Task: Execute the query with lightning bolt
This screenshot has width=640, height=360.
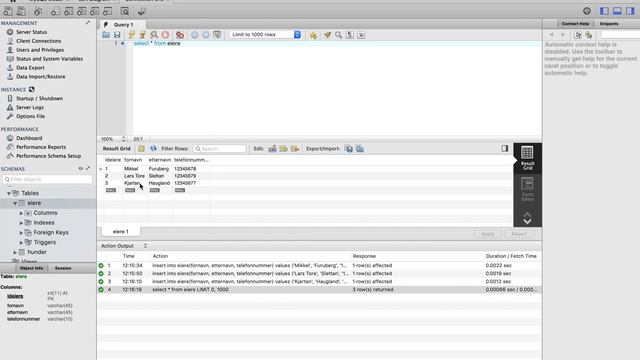Action: [x=131, y=35]
